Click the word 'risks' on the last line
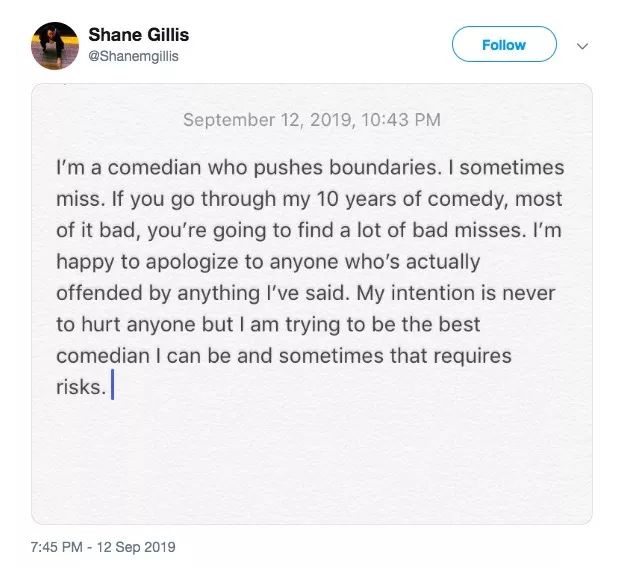Image resolution: width=620 pixels, height=567 pixels. (x=78, y=387)
